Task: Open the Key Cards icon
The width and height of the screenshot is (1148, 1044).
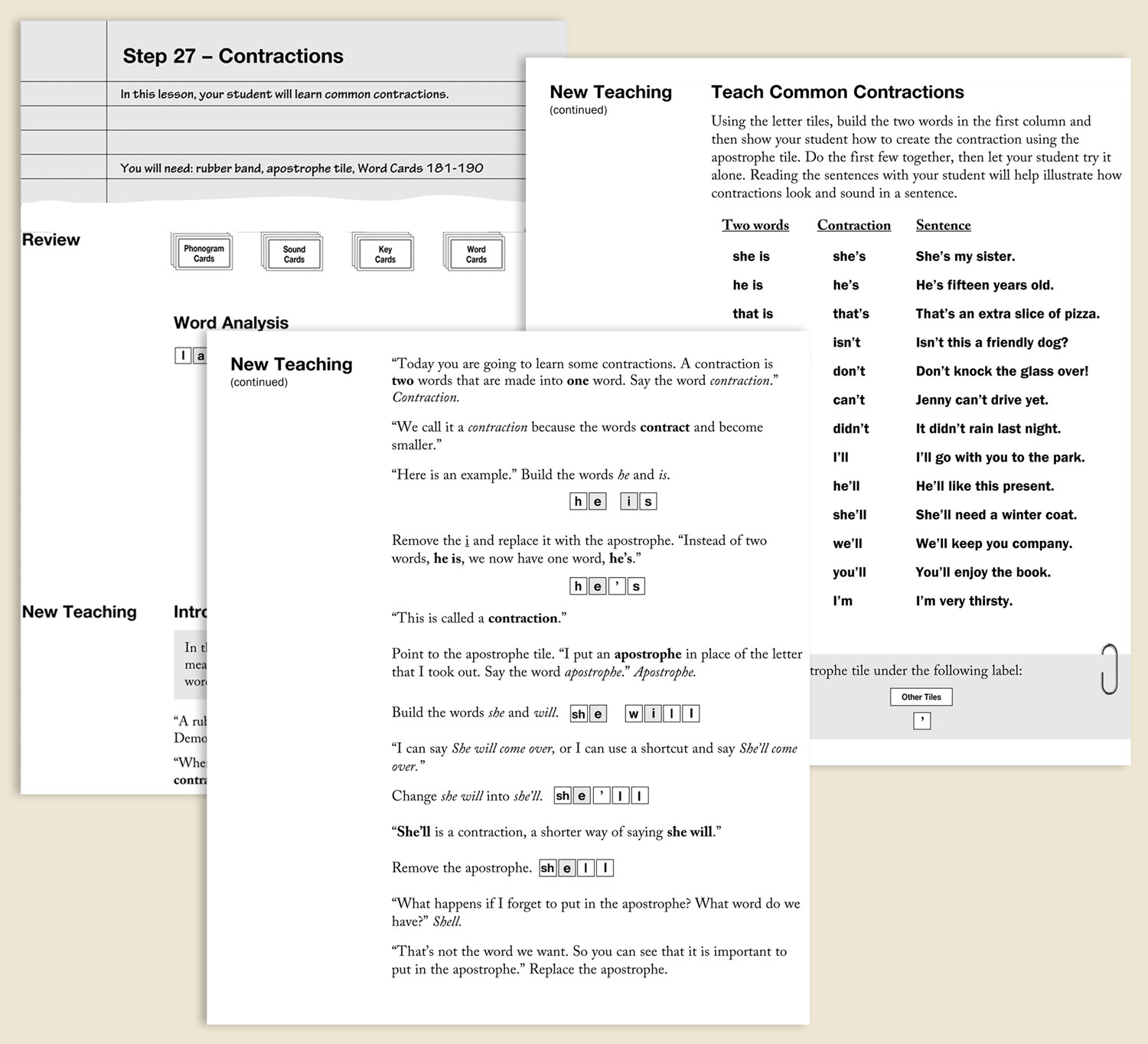Action: [384, 254]
